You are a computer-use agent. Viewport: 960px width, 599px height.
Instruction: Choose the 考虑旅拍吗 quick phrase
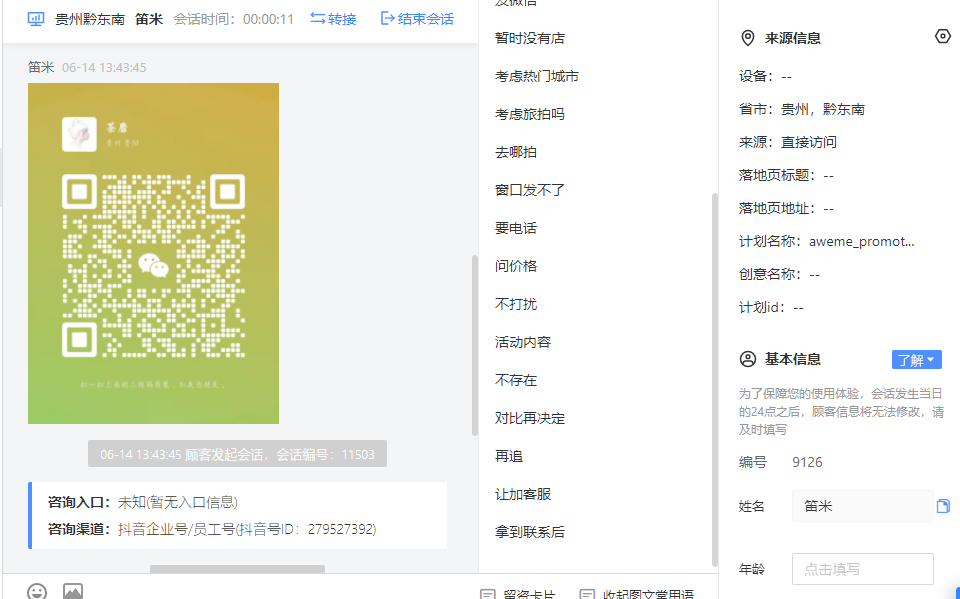530,114
